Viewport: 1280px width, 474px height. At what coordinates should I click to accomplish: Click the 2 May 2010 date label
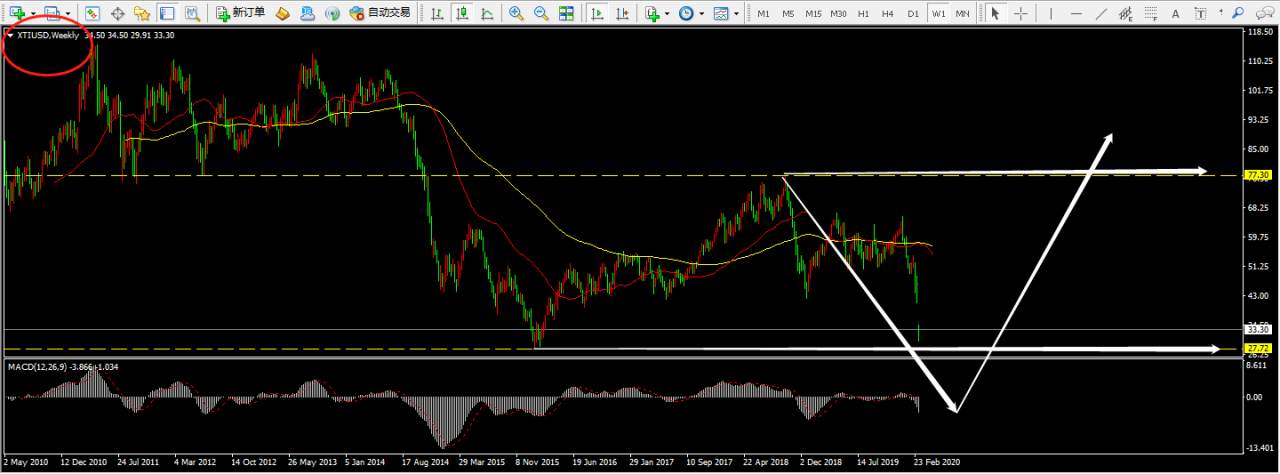25,464
